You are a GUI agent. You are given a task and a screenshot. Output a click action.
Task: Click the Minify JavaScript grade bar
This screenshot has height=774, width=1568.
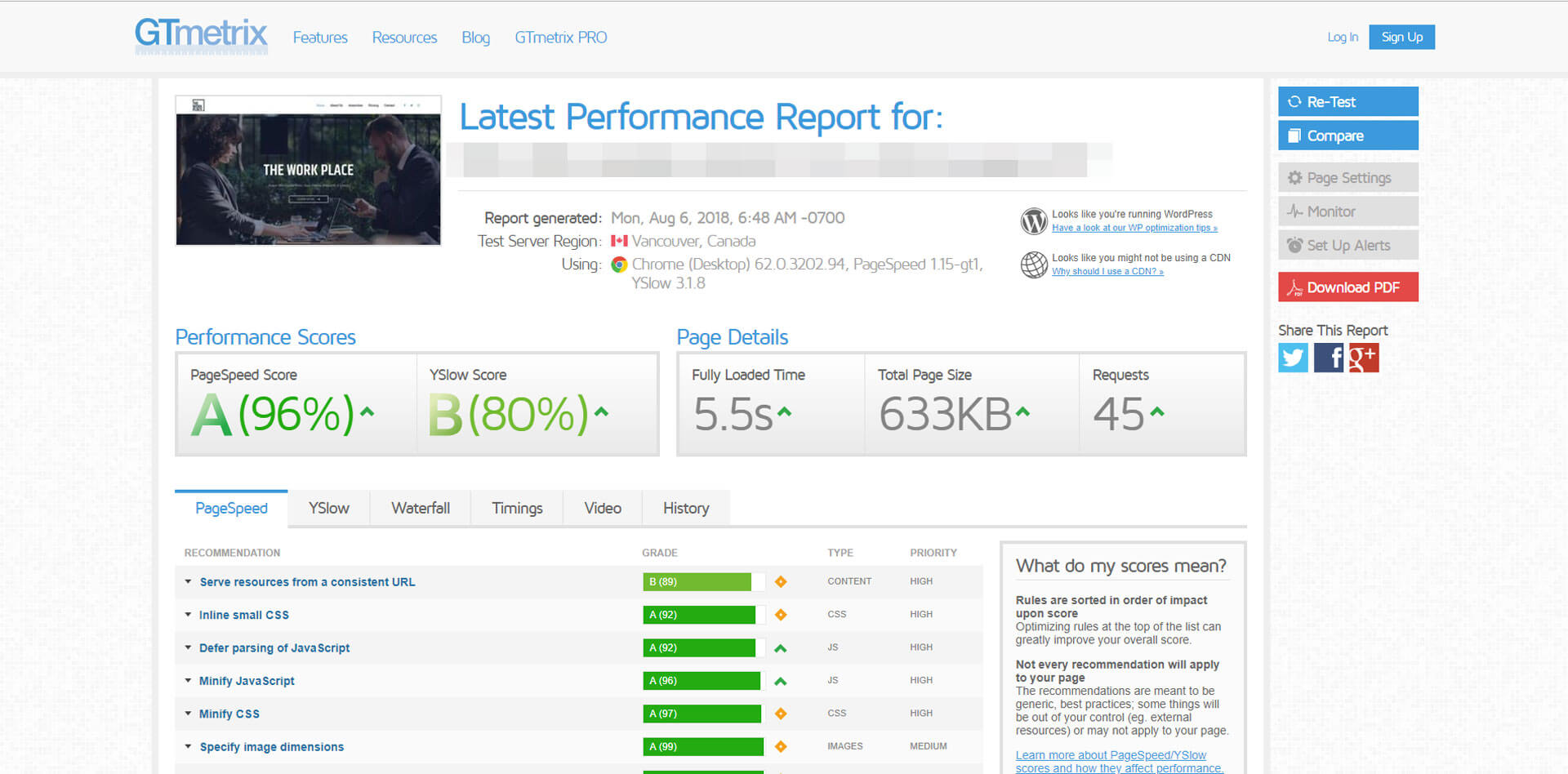click(702, 680)
